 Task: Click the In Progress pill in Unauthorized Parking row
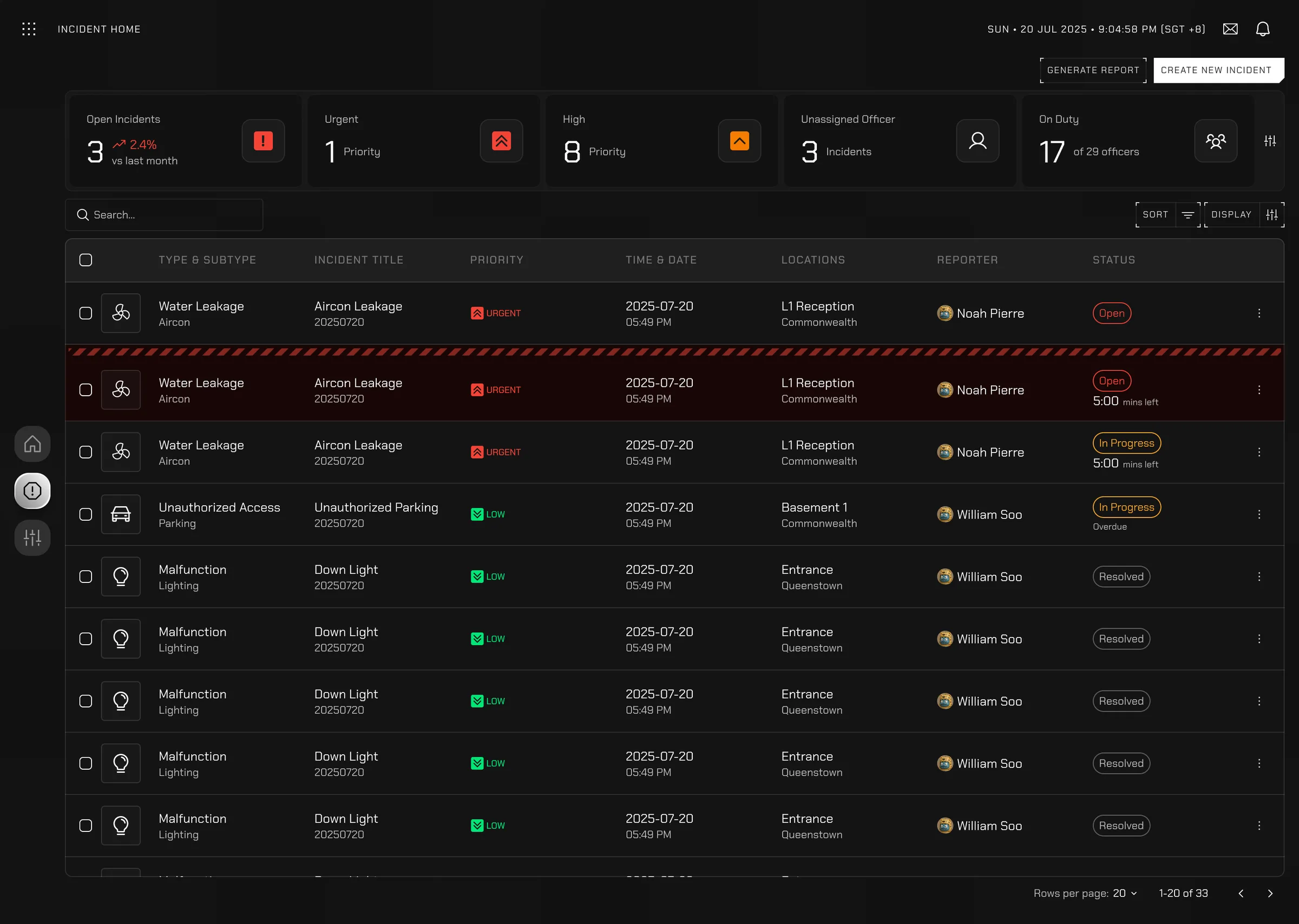tap(1126, 507)
